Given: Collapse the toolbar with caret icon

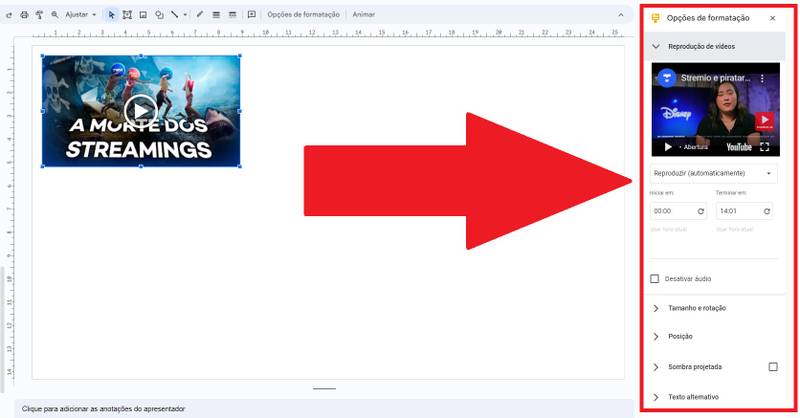Looking at the screenshot, I should coord(621,15).
